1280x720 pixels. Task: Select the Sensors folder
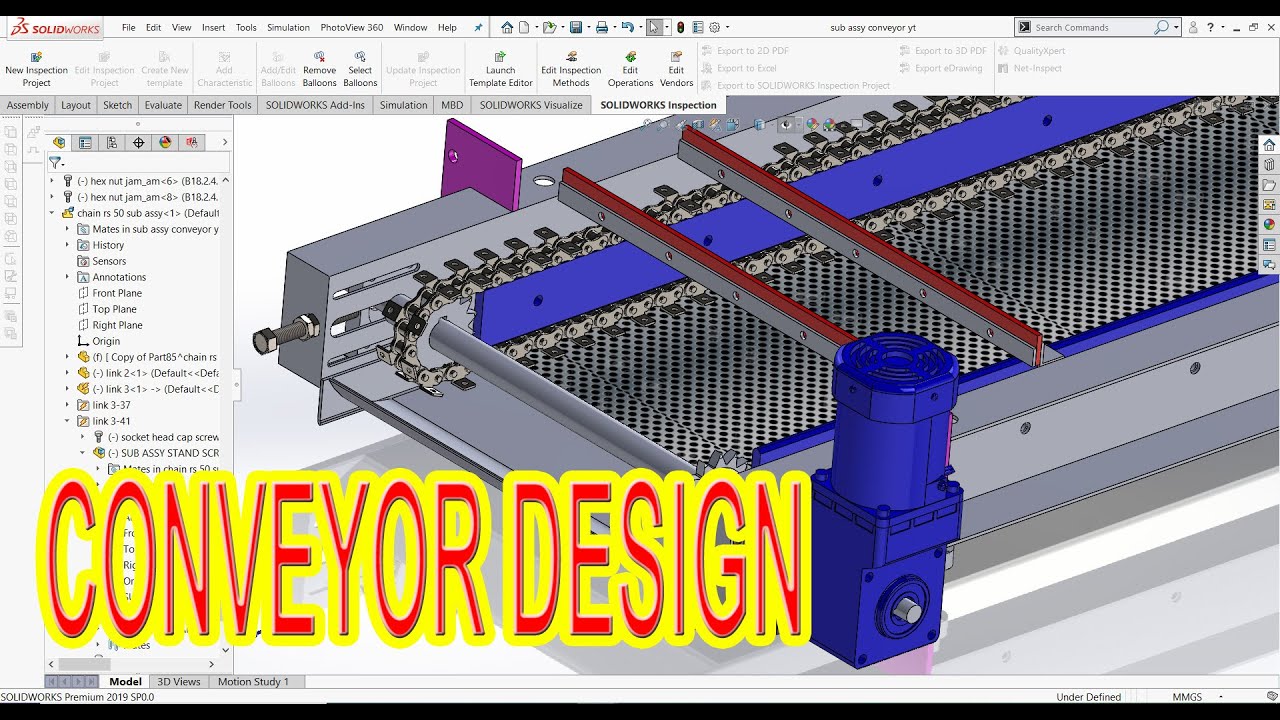(109, 261)
